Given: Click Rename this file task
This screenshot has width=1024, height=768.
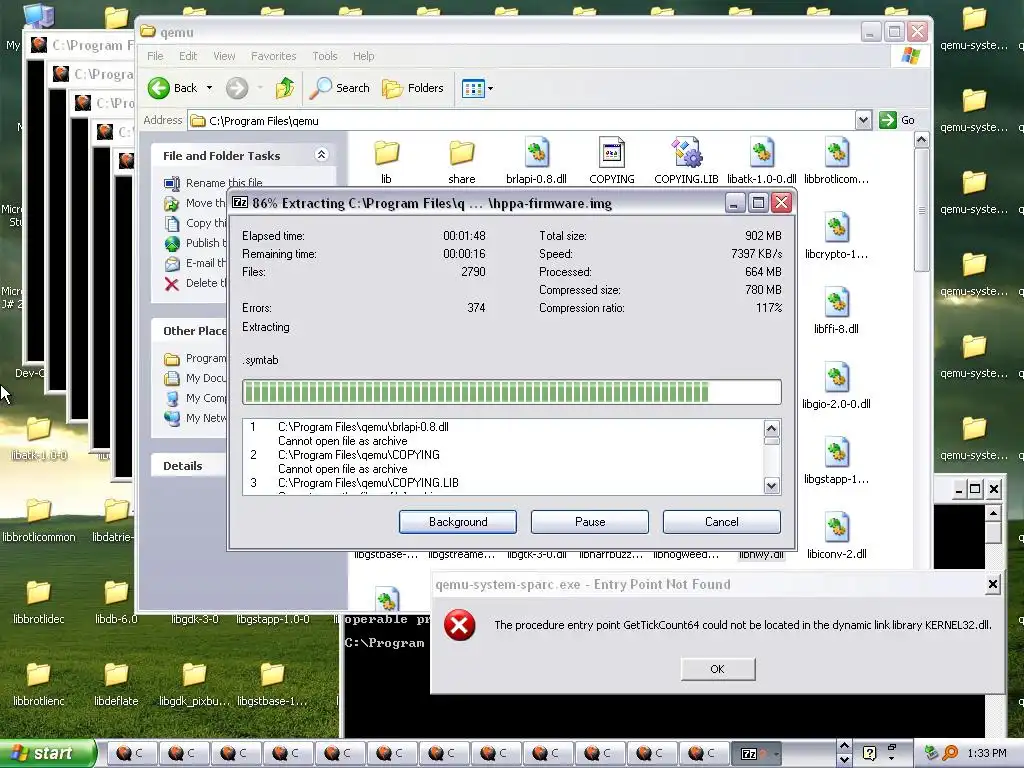Looking at the screenshot, I should pyautogui.click(x=224, y=183).
